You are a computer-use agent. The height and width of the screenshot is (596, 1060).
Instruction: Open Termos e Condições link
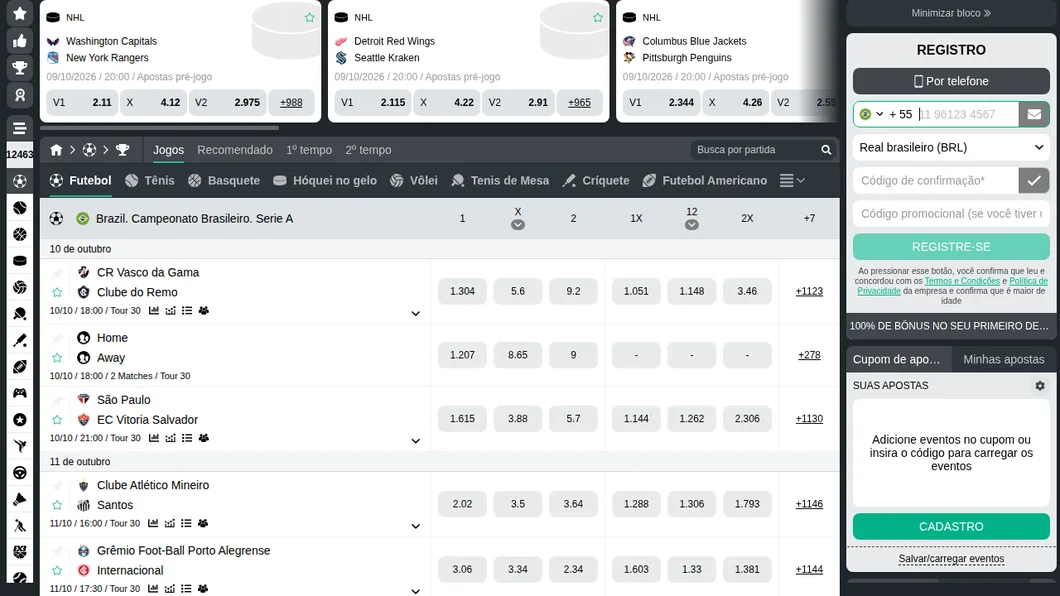(x=962, y=281)
